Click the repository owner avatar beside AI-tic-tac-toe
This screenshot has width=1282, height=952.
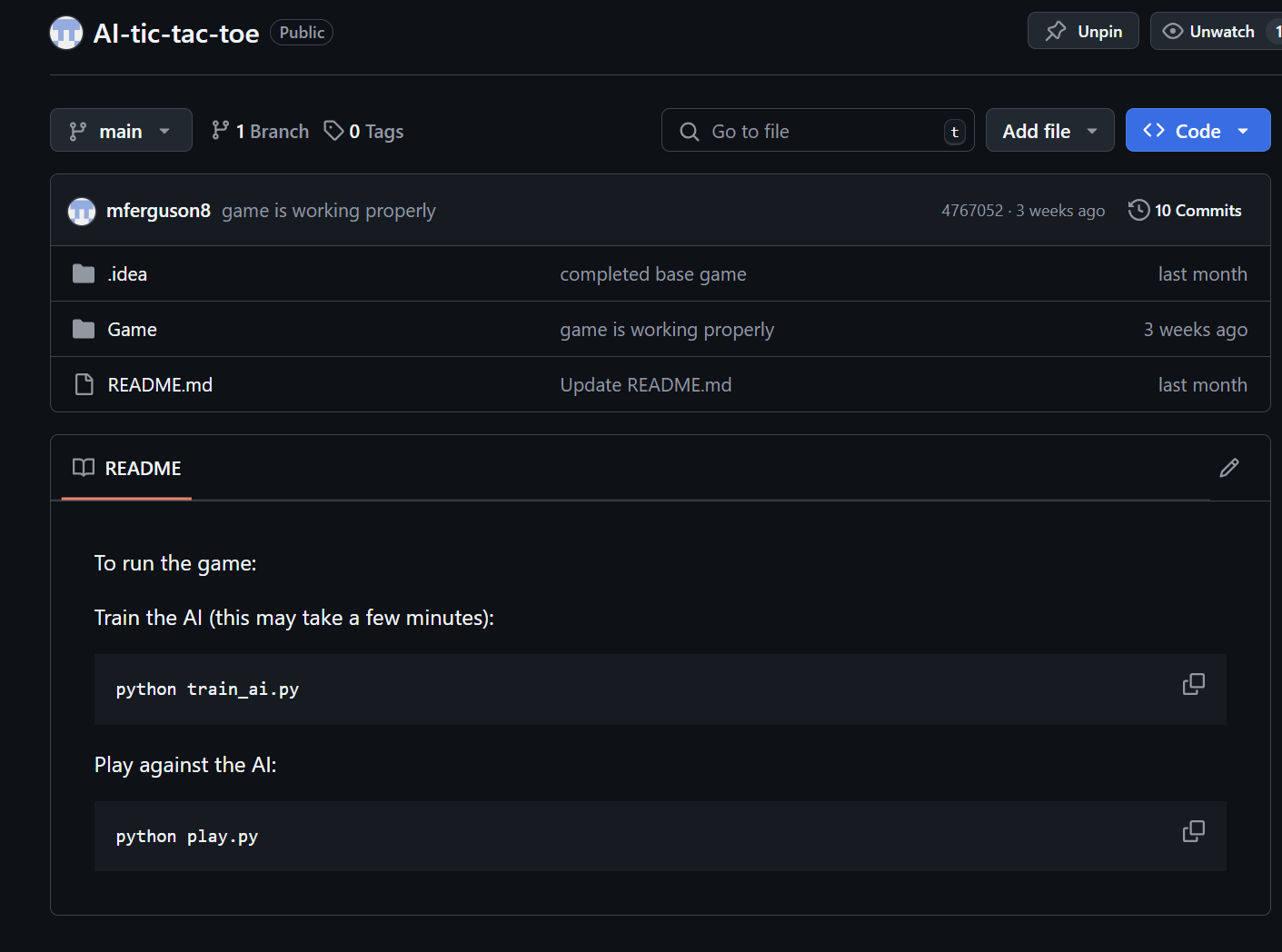point(66,33)
